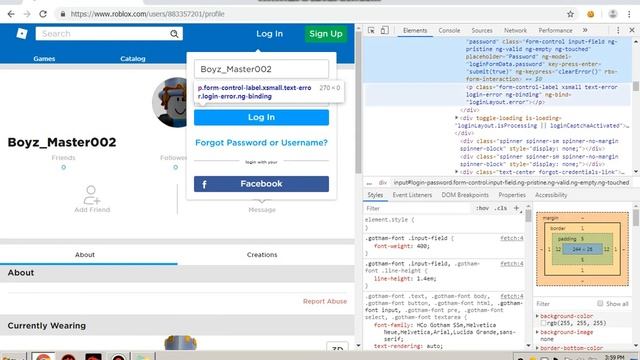Click the Facebook f logo icon
This screenshot has width=640, height=360.
[x=204, y=184]
